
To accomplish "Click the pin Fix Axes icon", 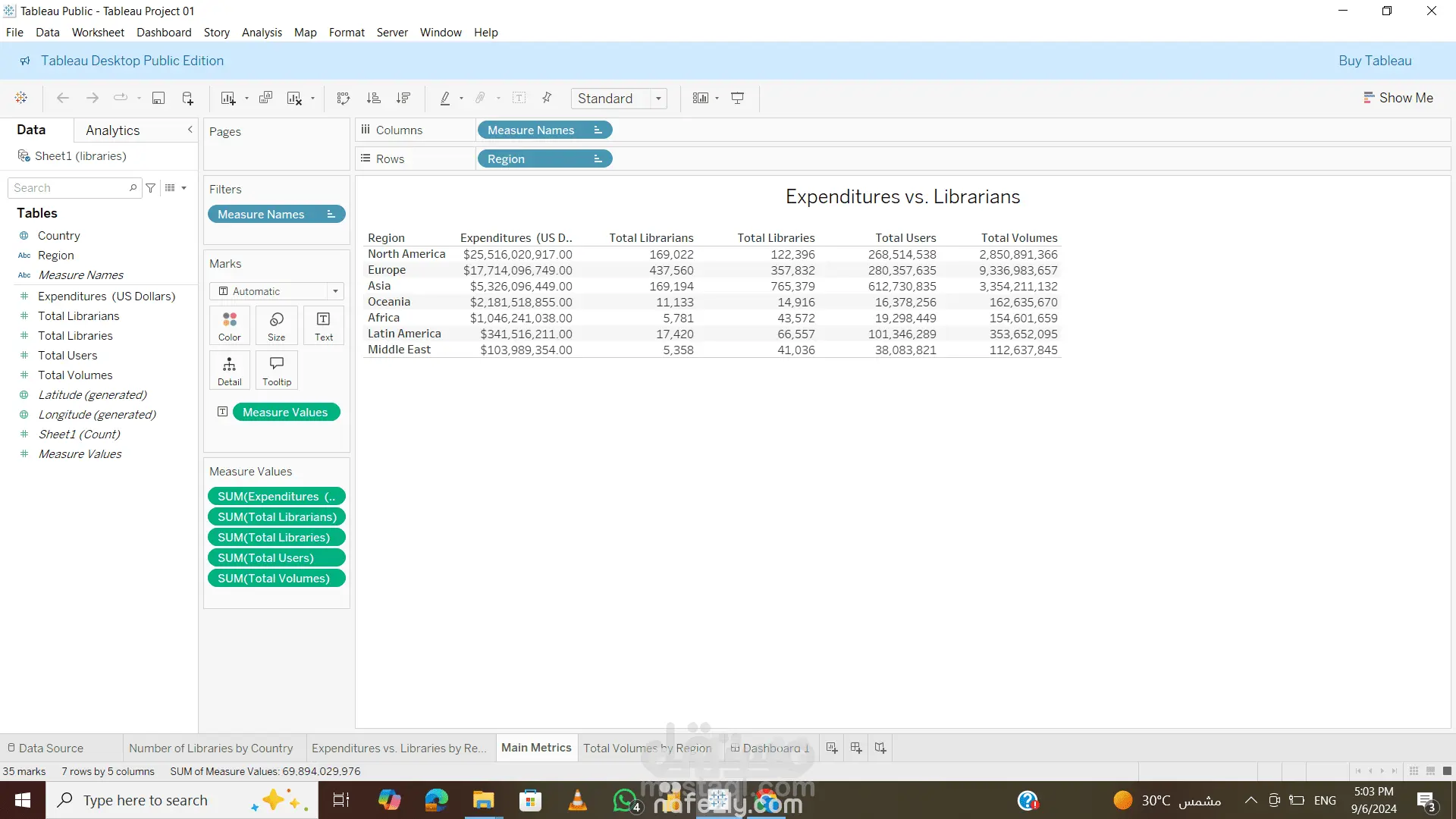I will point(547,98).
